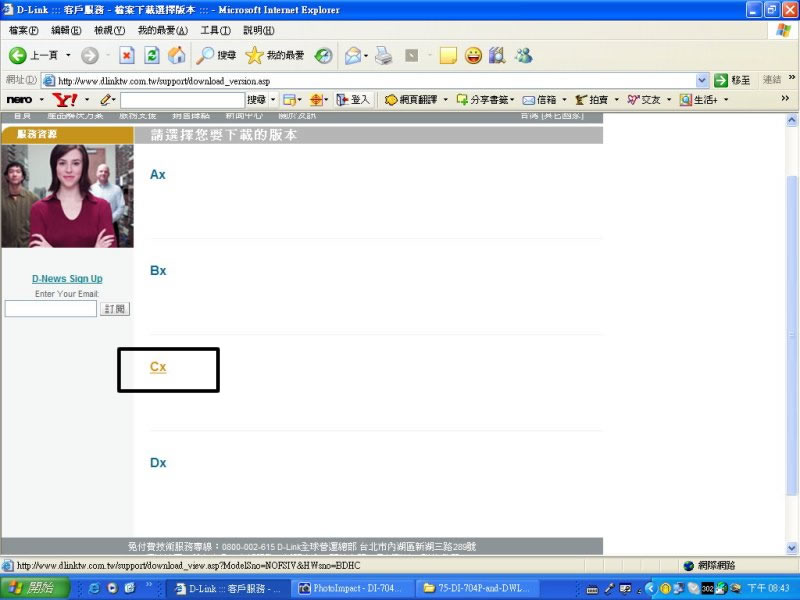Open the 分享書籤 bookmarks tool
The image size is (800, 600).
click(483, 99)
